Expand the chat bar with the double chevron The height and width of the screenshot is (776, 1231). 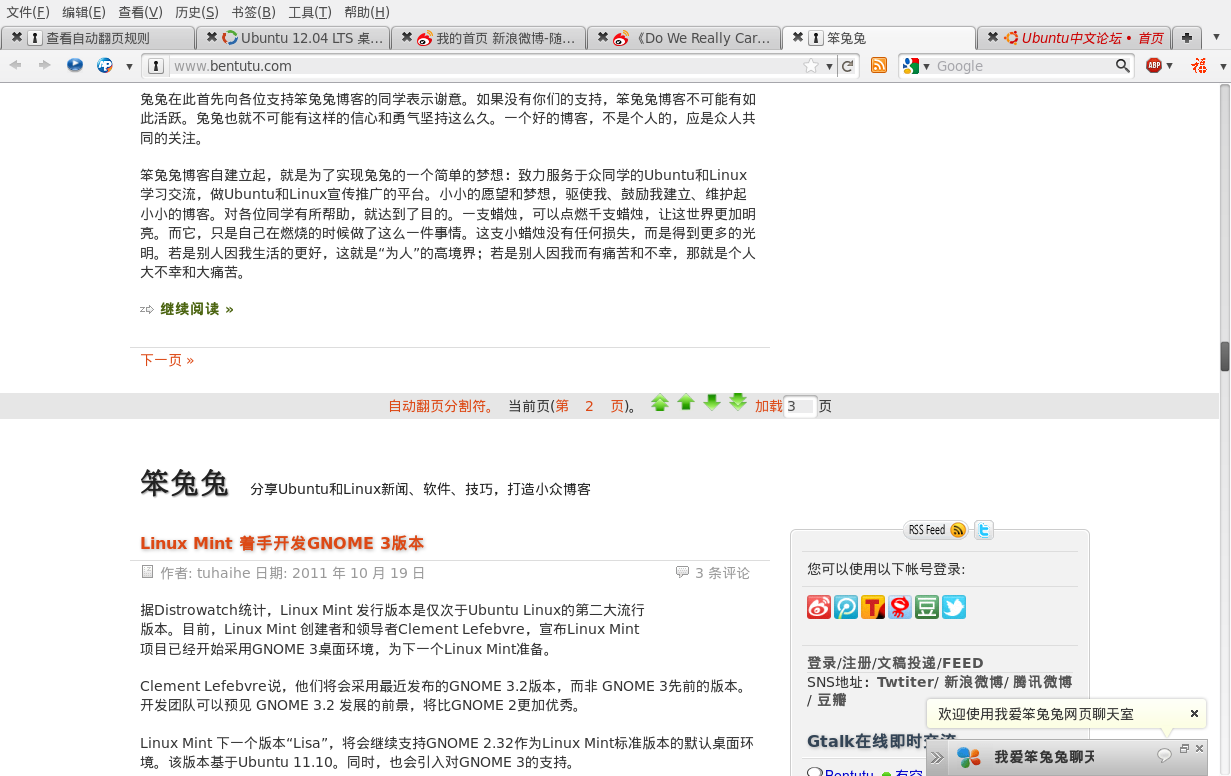tap(937, 757)
